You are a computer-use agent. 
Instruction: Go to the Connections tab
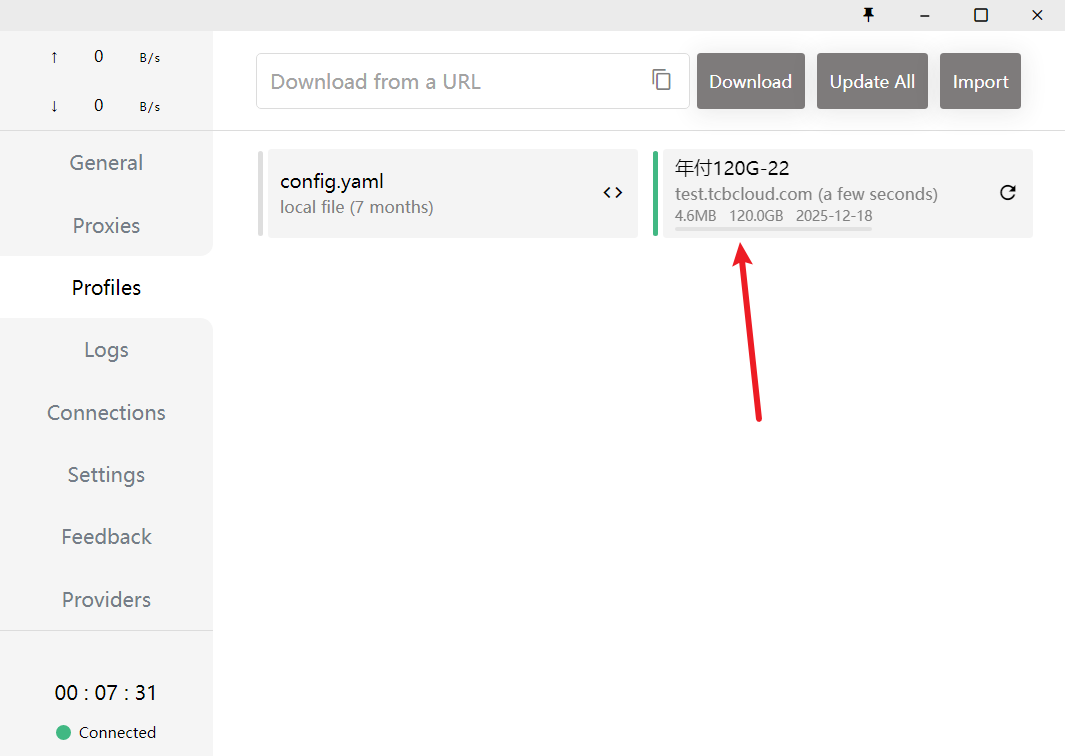click(x=106, y=413)
